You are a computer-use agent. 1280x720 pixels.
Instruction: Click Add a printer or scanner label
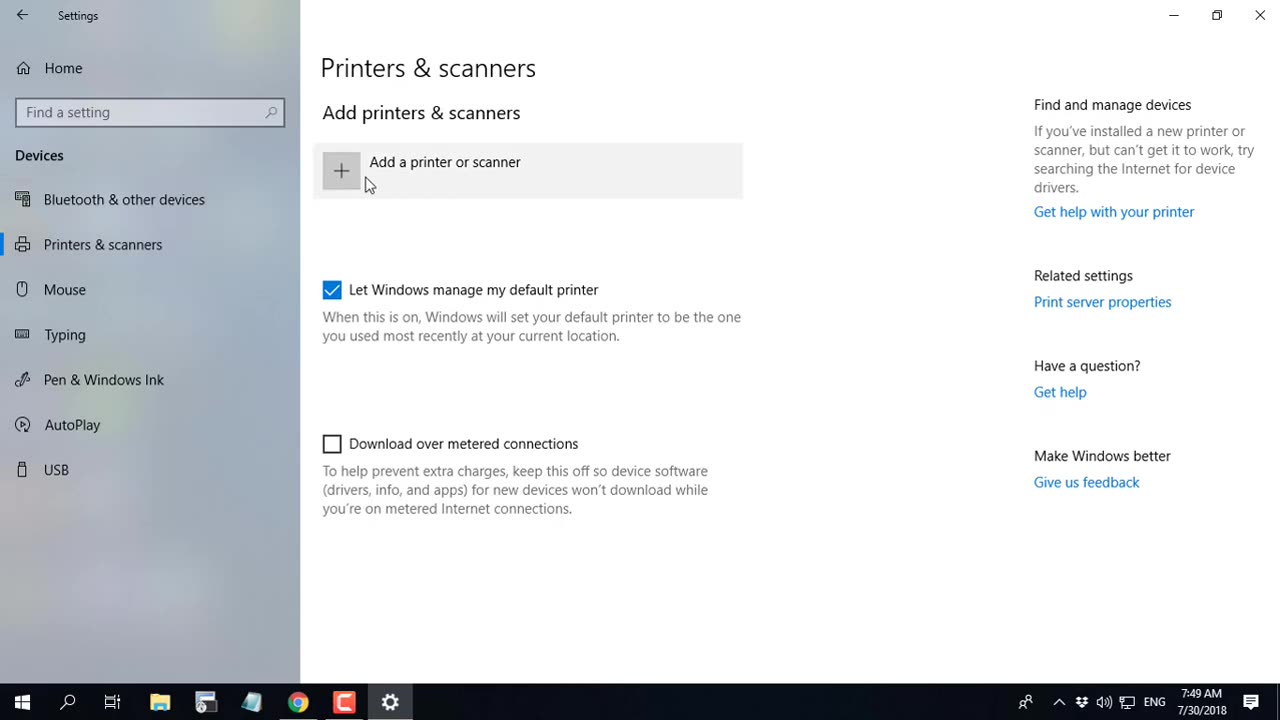(x=445, y=162)
